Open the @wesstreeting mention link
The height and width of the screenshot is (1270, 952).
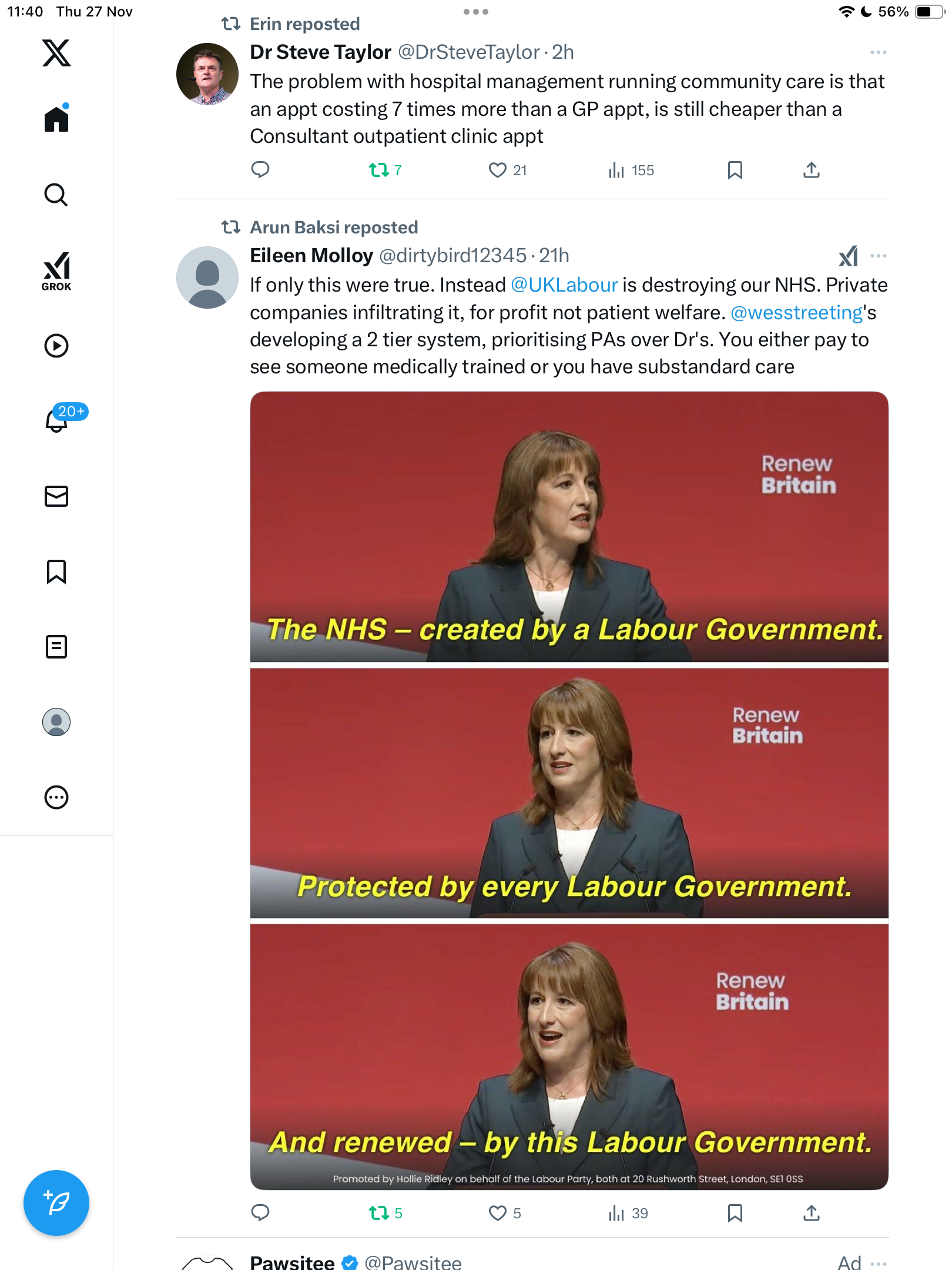tap(796, 313)
